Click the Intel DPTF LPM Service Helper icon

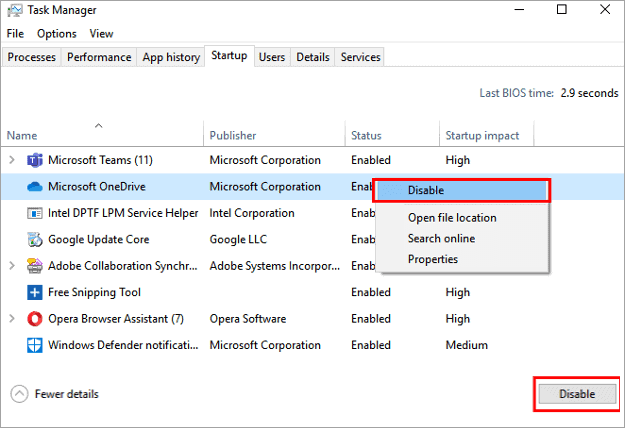pos(34,213)
